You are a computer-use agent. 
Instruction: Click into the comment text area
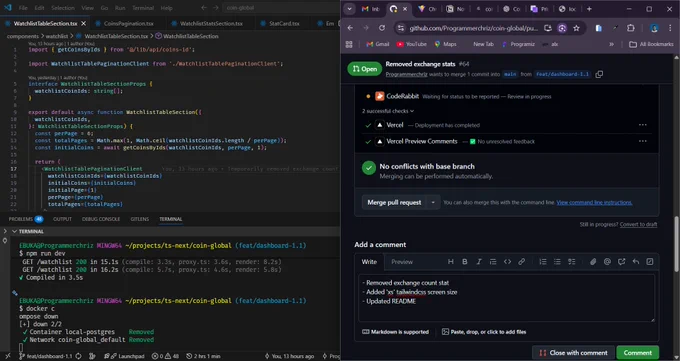pyautogui.click(x=507, y=298)
